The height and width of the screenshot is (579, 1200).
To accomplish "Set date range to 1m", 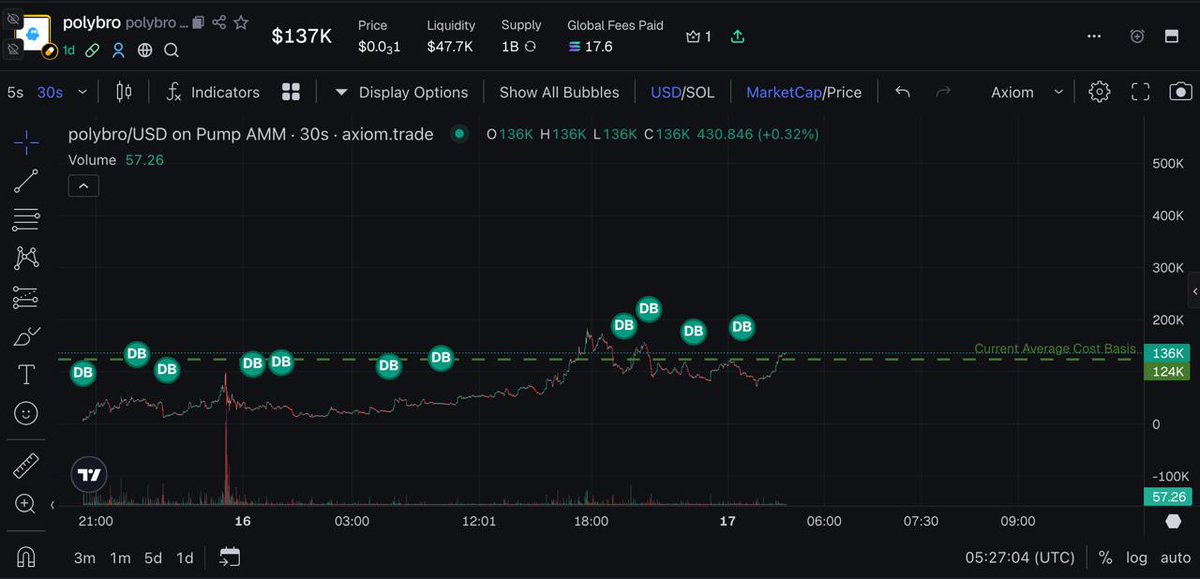I will pos(120,557).
